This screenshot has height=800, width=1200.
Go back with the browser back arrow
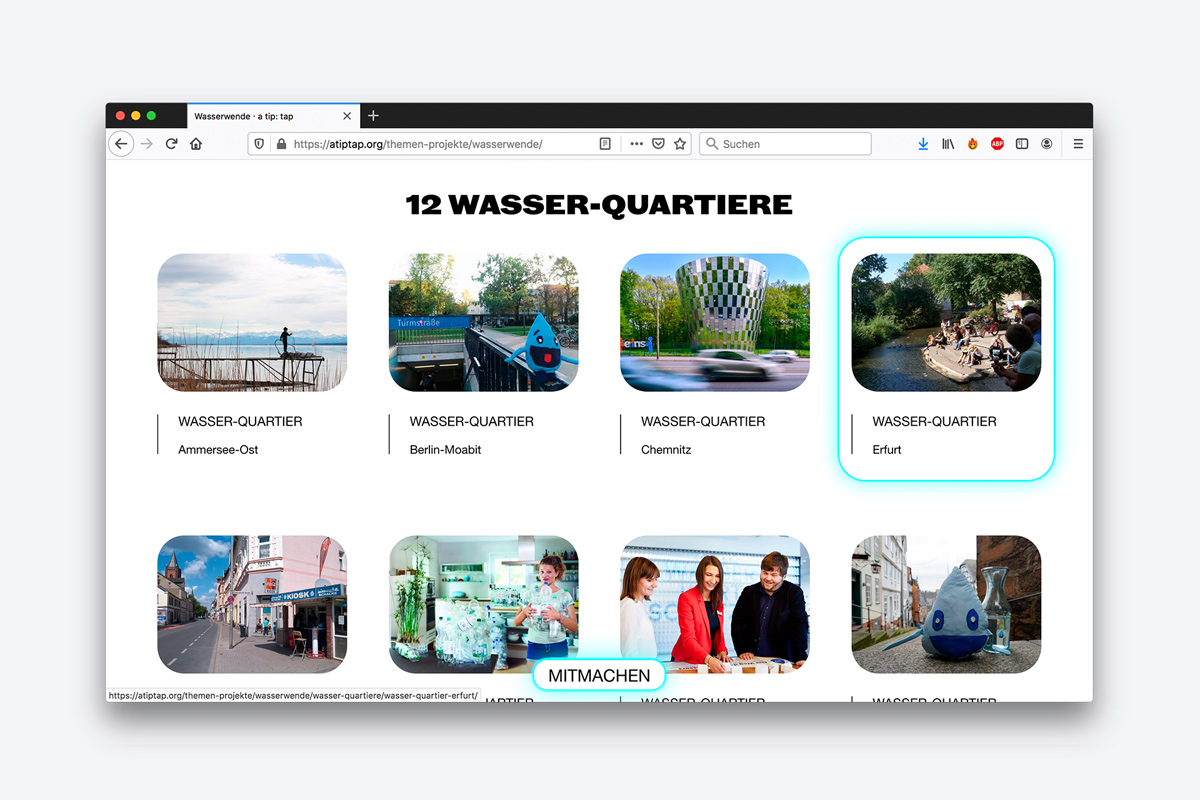121,144
